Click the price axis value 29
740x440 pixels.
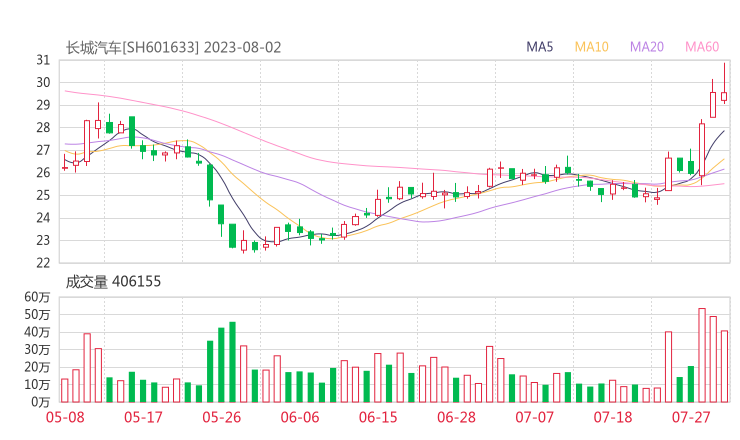pos(43,105)
